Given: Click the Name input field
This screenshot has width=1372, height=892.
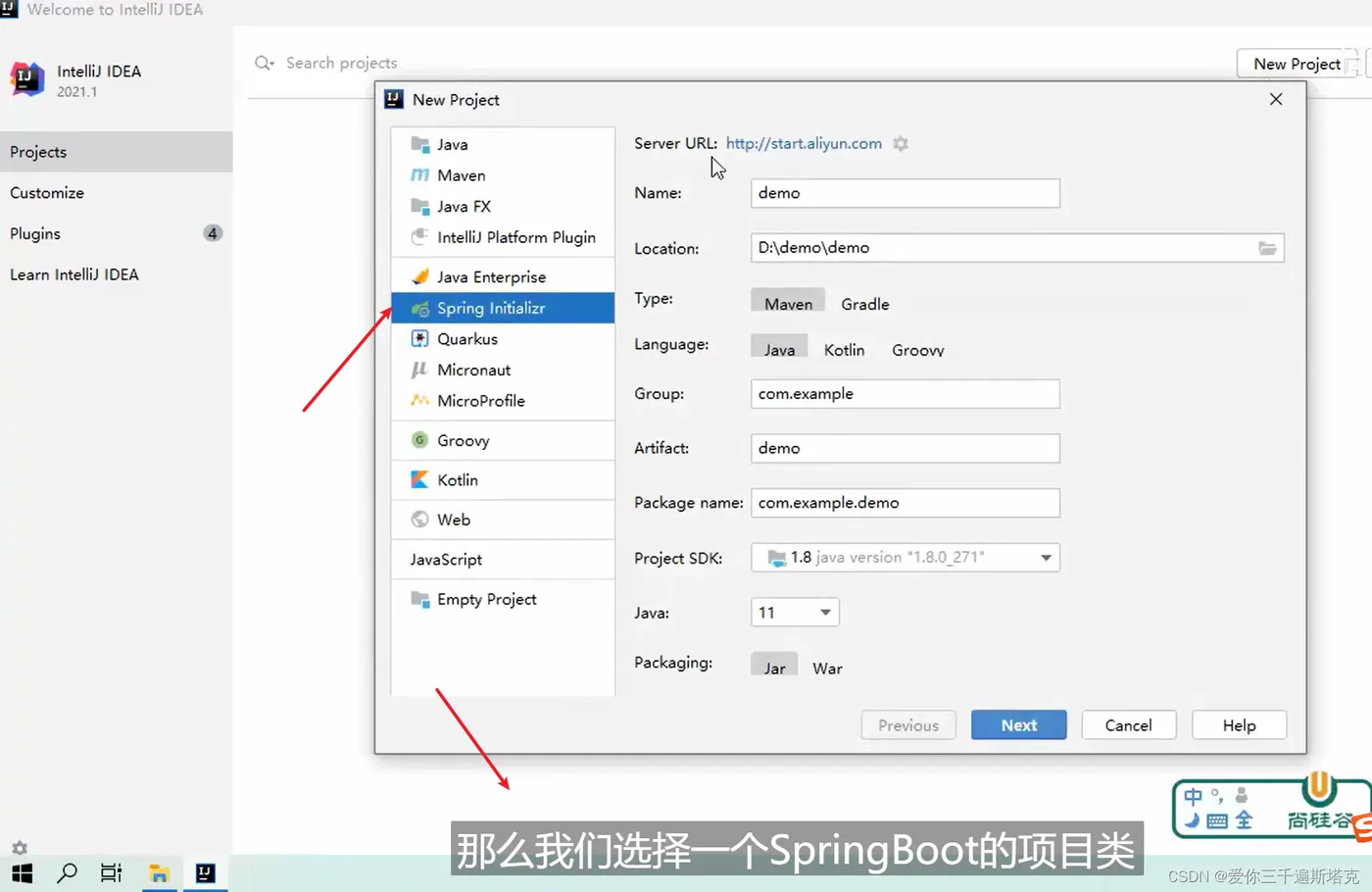Looking at the screenshot, I should tap(906, 193).
